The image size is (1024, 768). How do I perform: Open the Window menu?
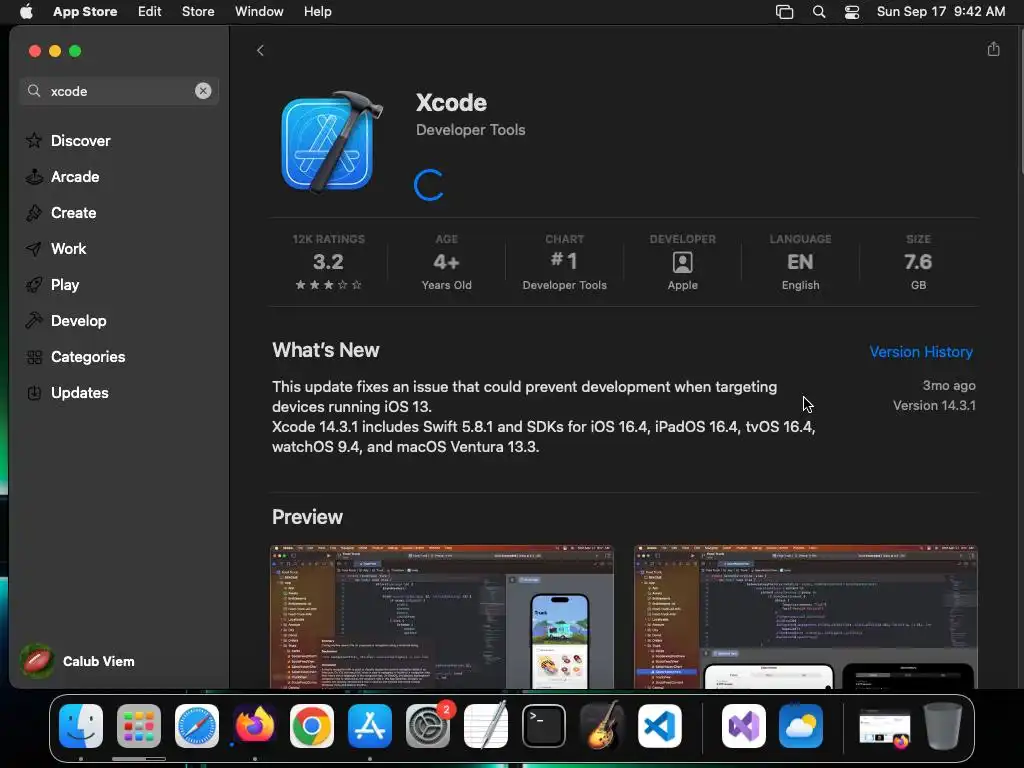[259, 12]
